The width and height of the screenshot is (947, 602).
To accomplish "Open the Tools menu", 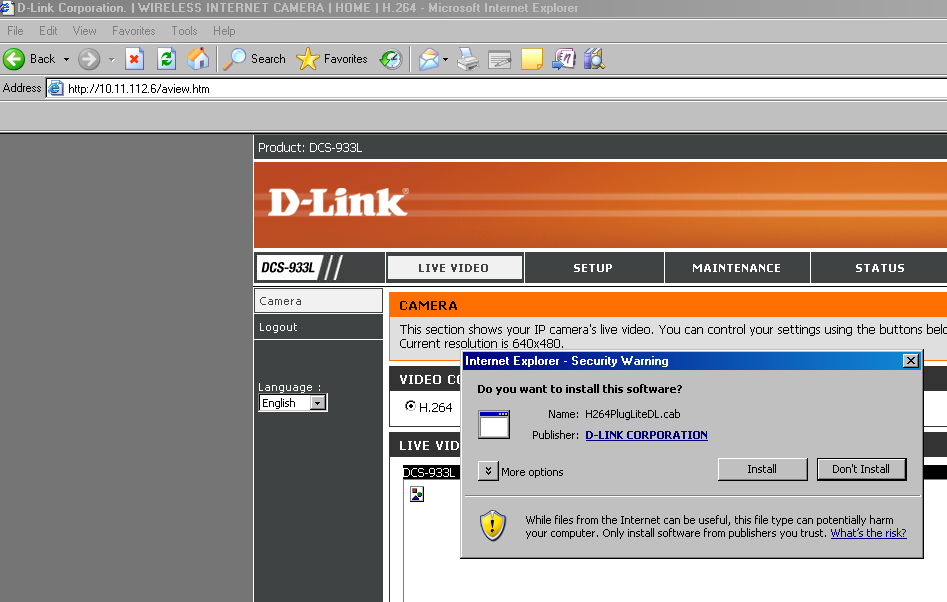I will click(184, 31).
